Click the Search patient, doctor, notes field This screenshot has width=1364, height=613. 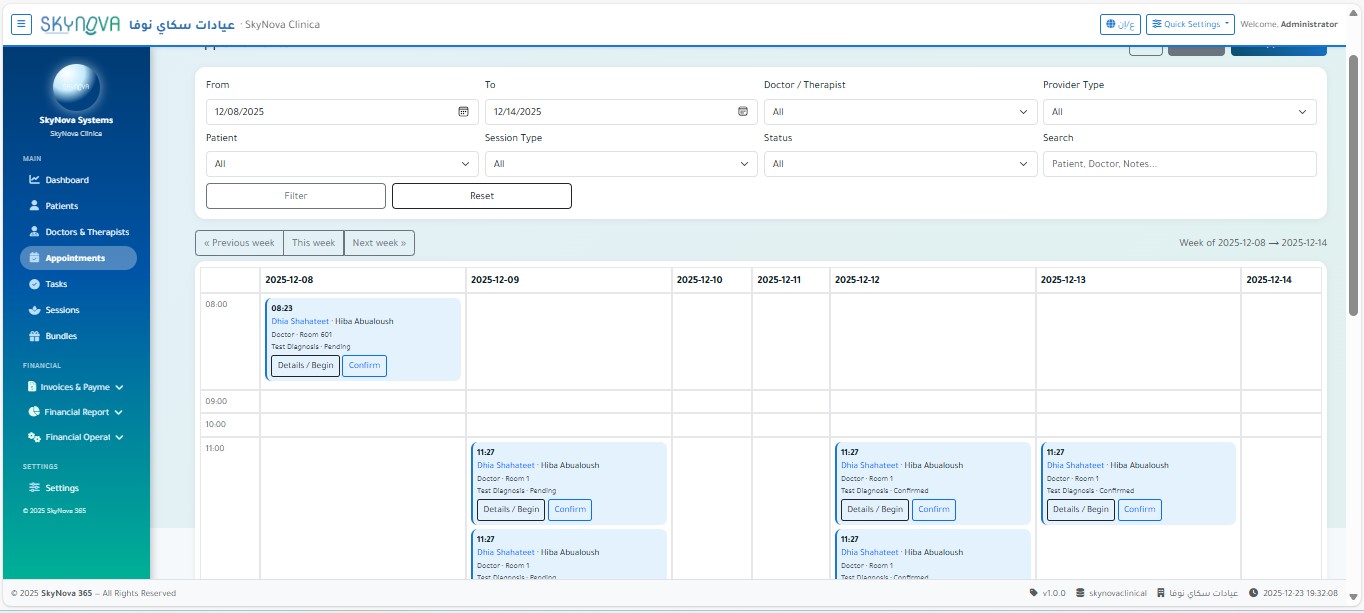1179,164
